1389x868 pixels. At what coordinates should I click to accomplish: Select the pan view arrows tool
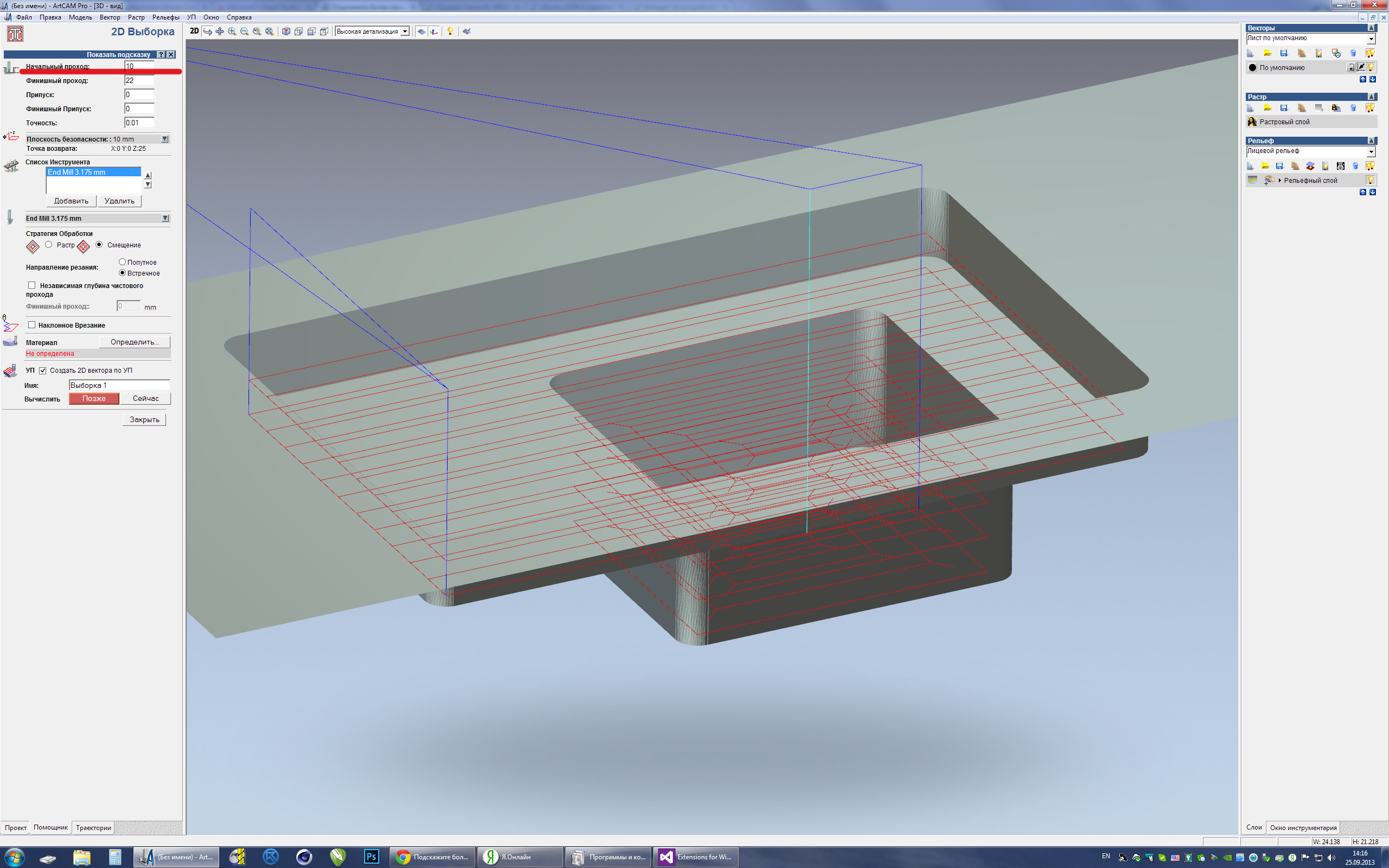[x=219, y=31]
